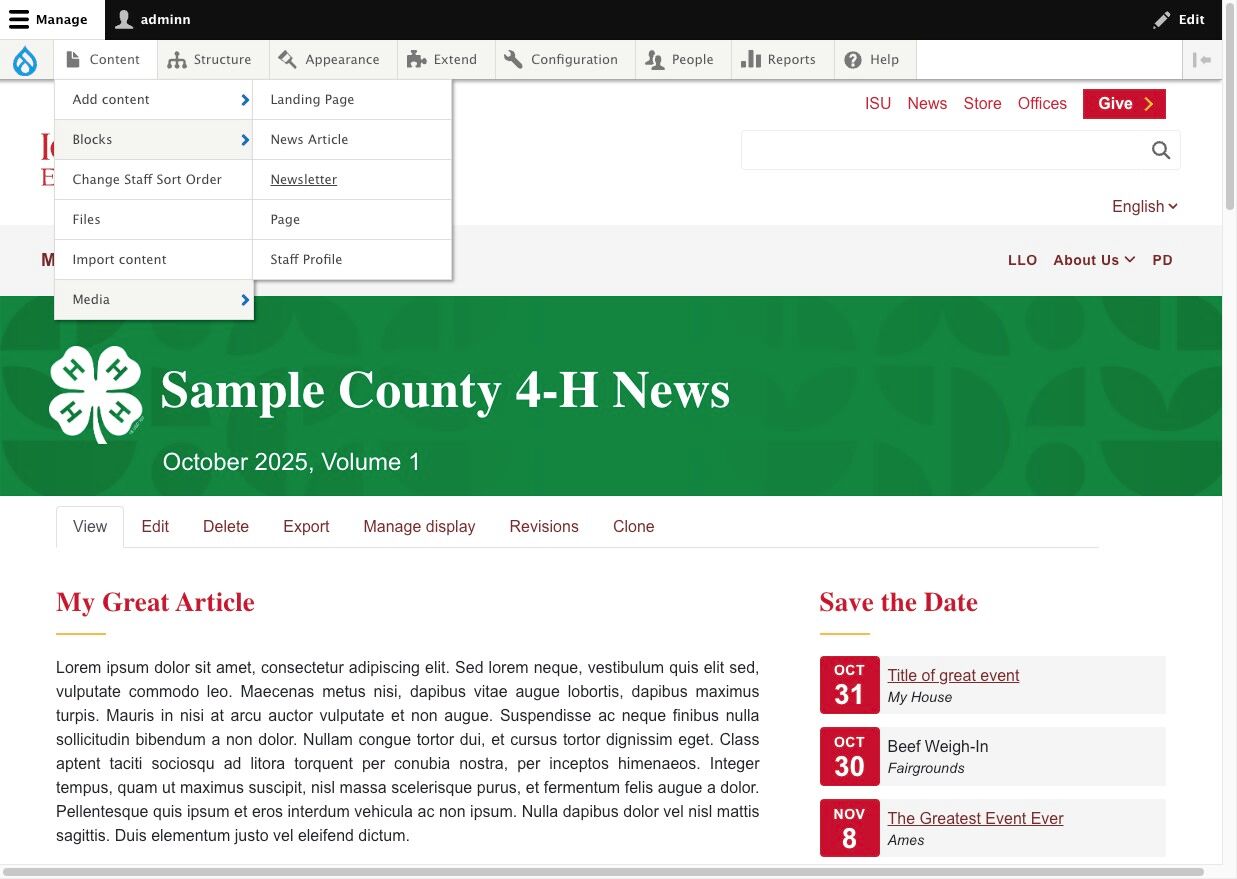The height and width of the screenshot is (879, 1237).
Task: Click the Appearance paintbrush icon
Action: [288, 60]
